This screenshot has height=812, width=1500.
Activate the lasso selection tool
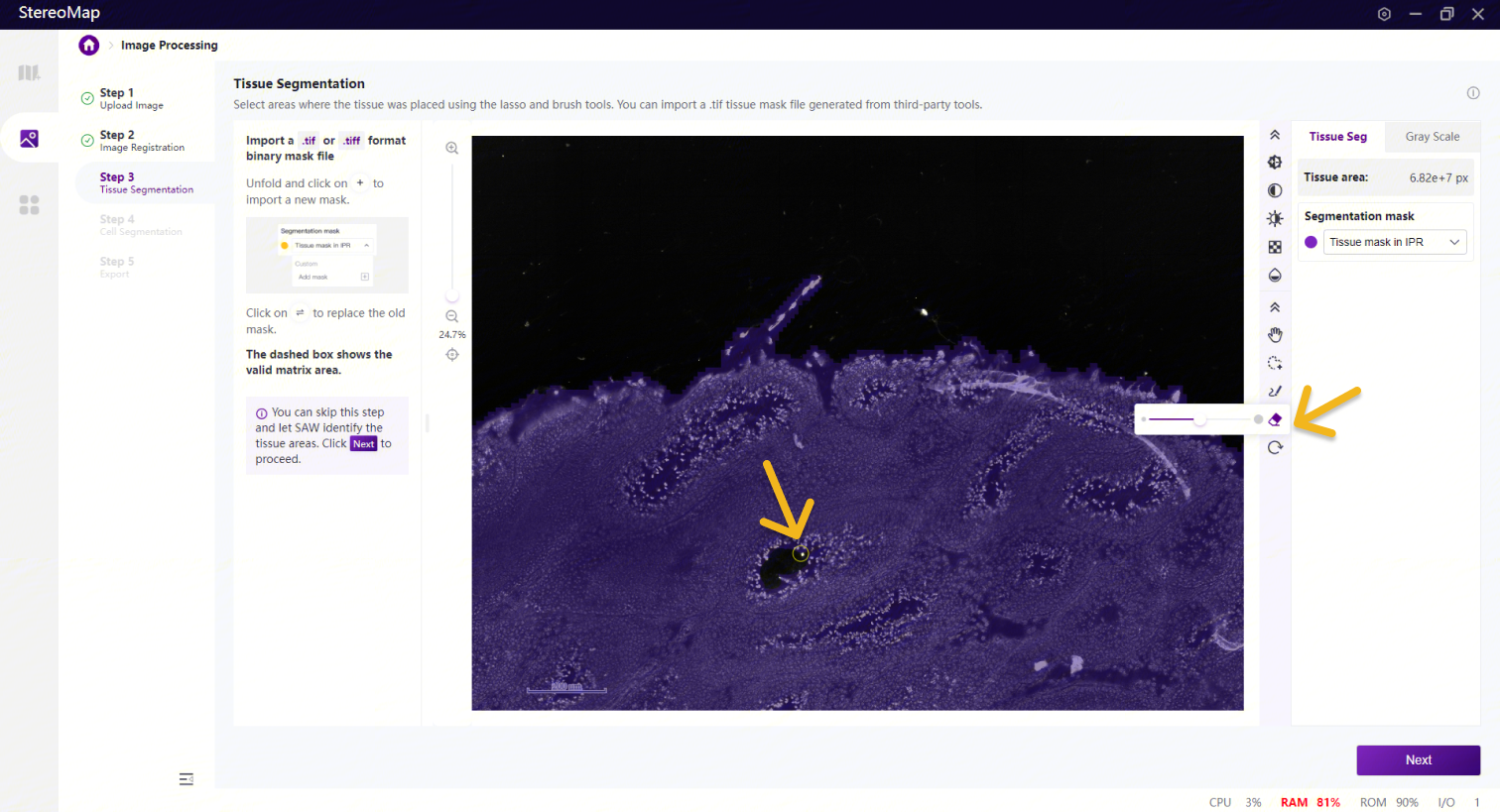(x=1275, y=364)
